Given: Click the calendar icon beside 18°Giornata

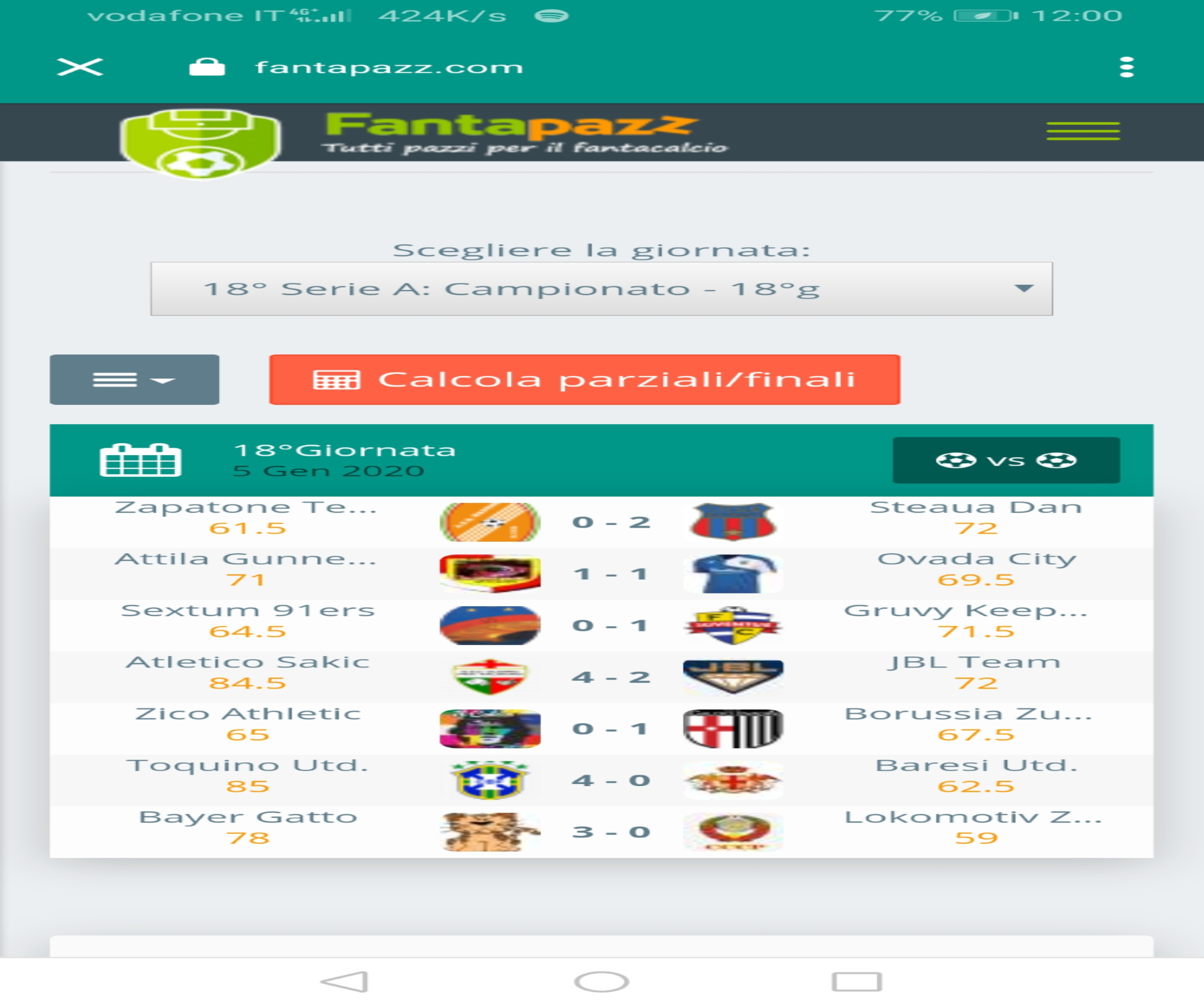Looking at the screenshot, I should tap(140, 460).
